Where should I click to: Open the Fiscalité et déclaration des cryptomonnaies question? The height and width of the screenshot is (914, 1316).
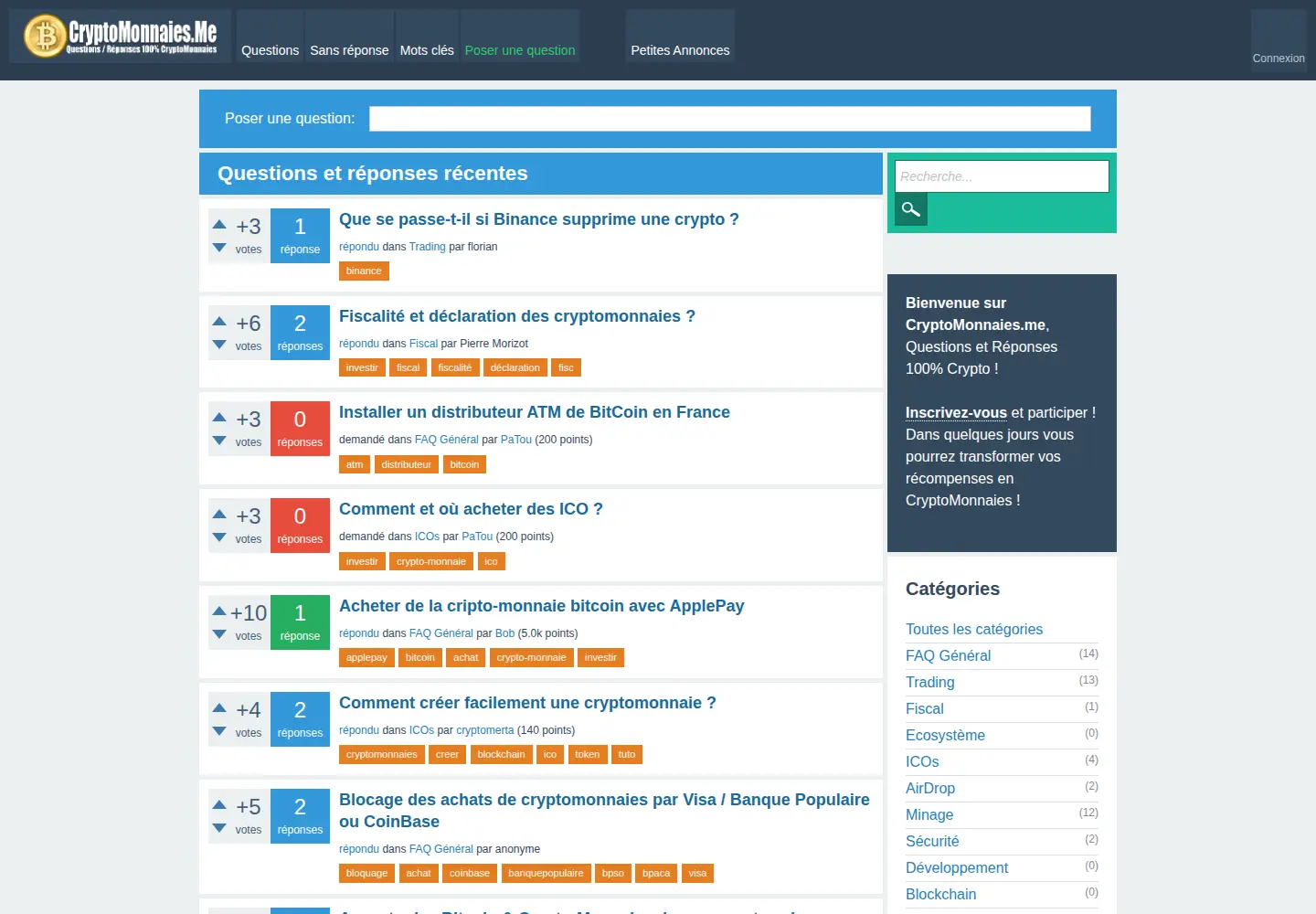tap(517, 316)
